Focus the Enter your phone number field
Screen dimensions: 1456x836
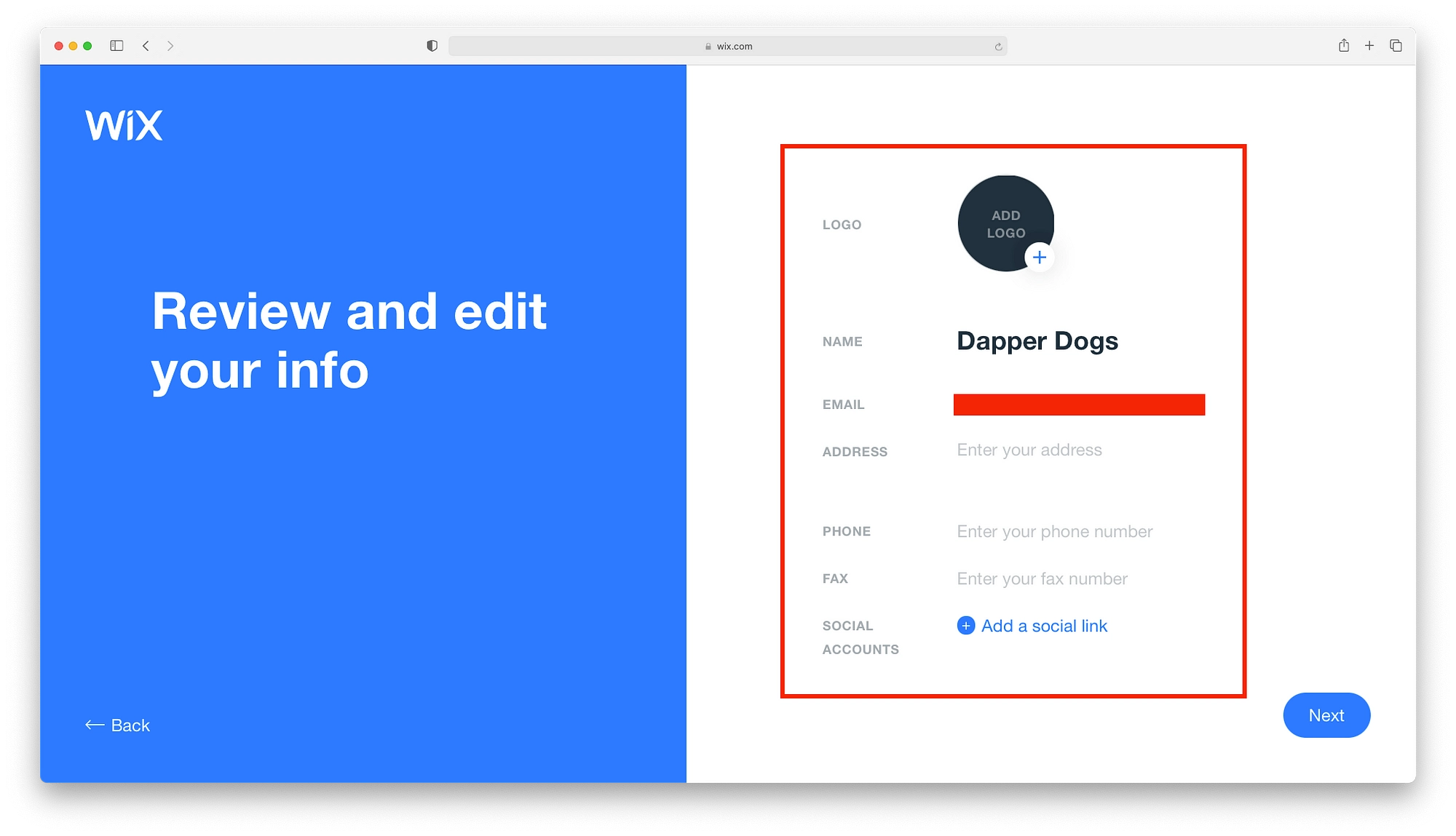pos(1055,531)
